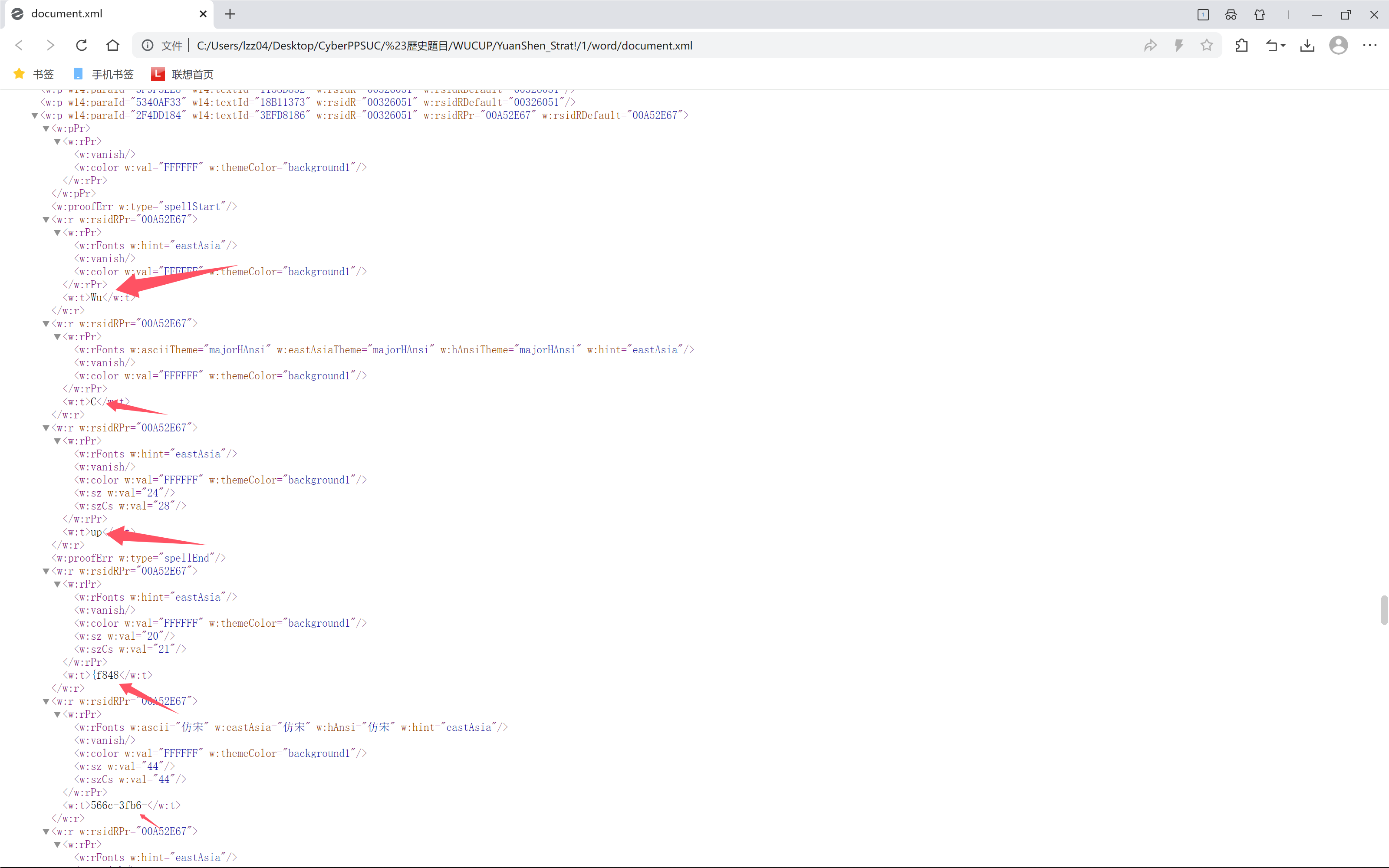
Task: Go forward to the next page
Action: (x=50, y=45)
